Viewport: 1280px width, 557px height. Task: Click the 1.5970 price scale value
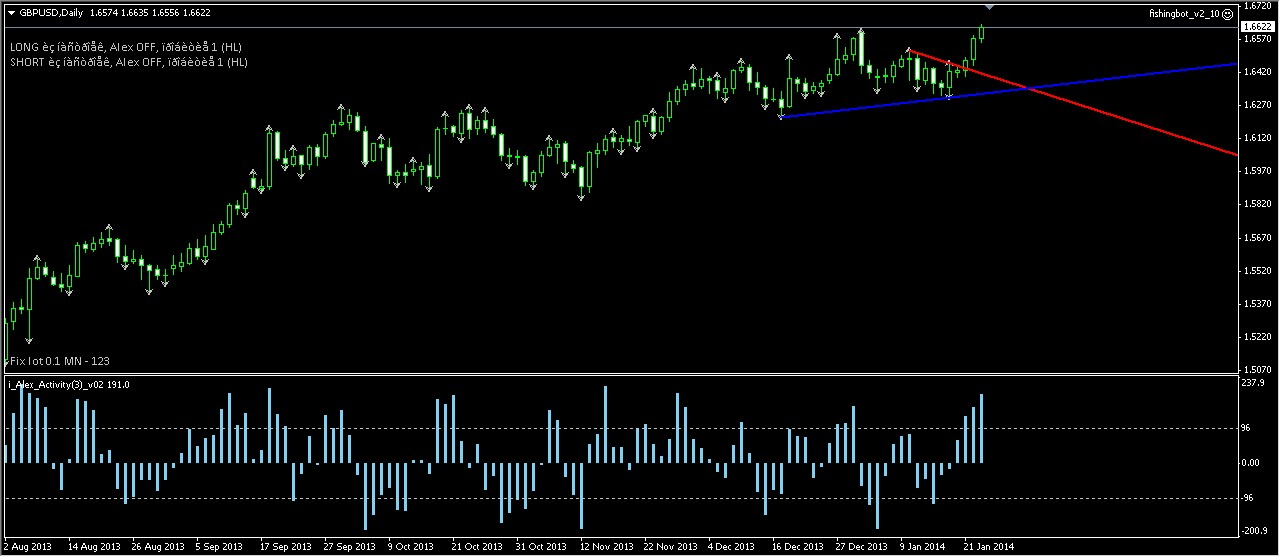tap(1256, 171)
